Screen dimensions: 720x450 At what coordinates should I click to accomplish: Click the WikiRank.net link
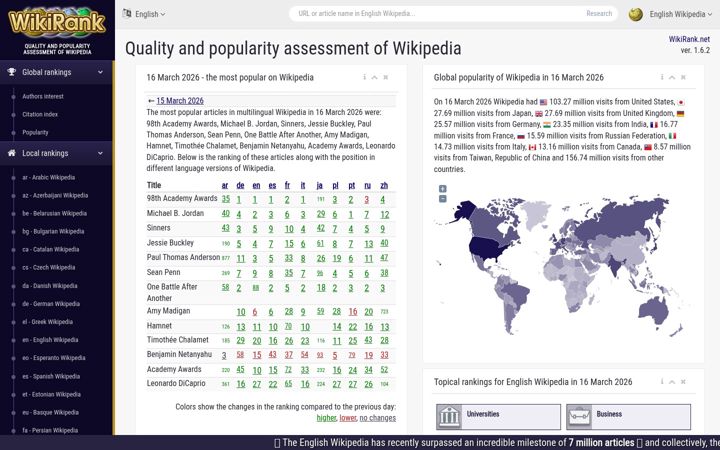[689, 39]
